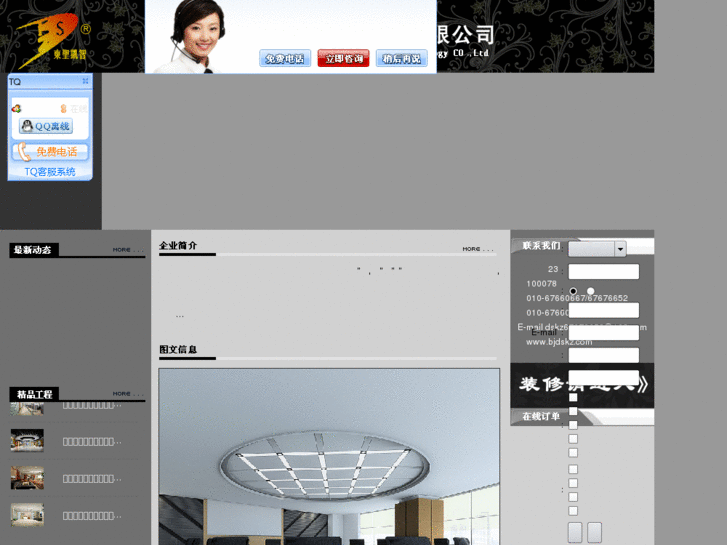Screen dimensions: 727x545
Task: Open the warm-toned lounge project thumbnail
Action: click(27, 478)
